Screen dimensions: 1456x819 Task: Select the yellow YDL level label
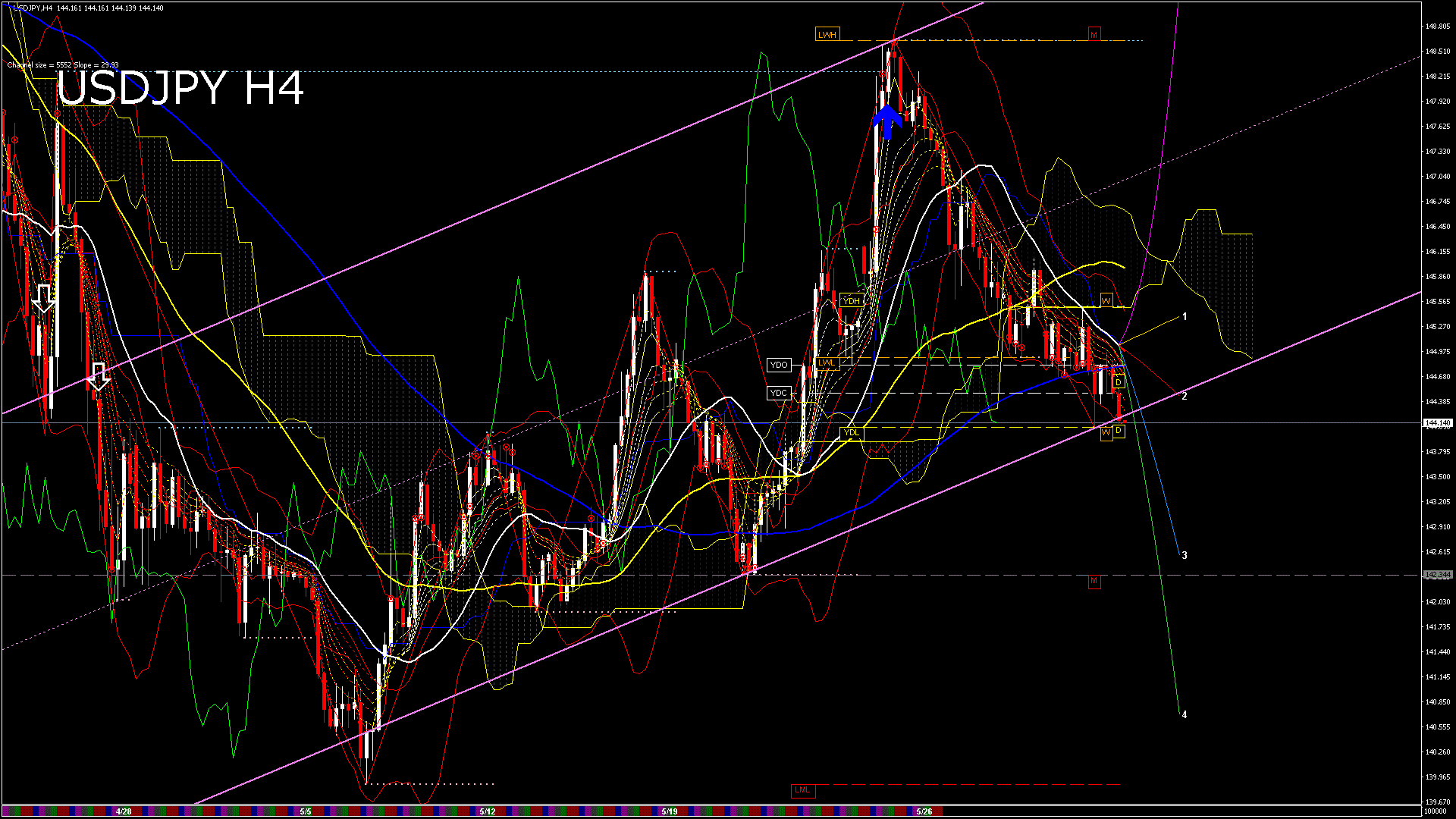851,433
